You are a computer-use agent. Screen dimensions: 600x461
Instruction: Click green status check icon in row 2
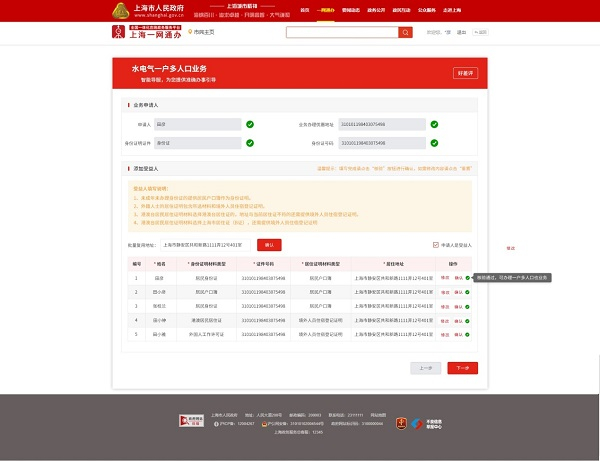tap(468, 292)
